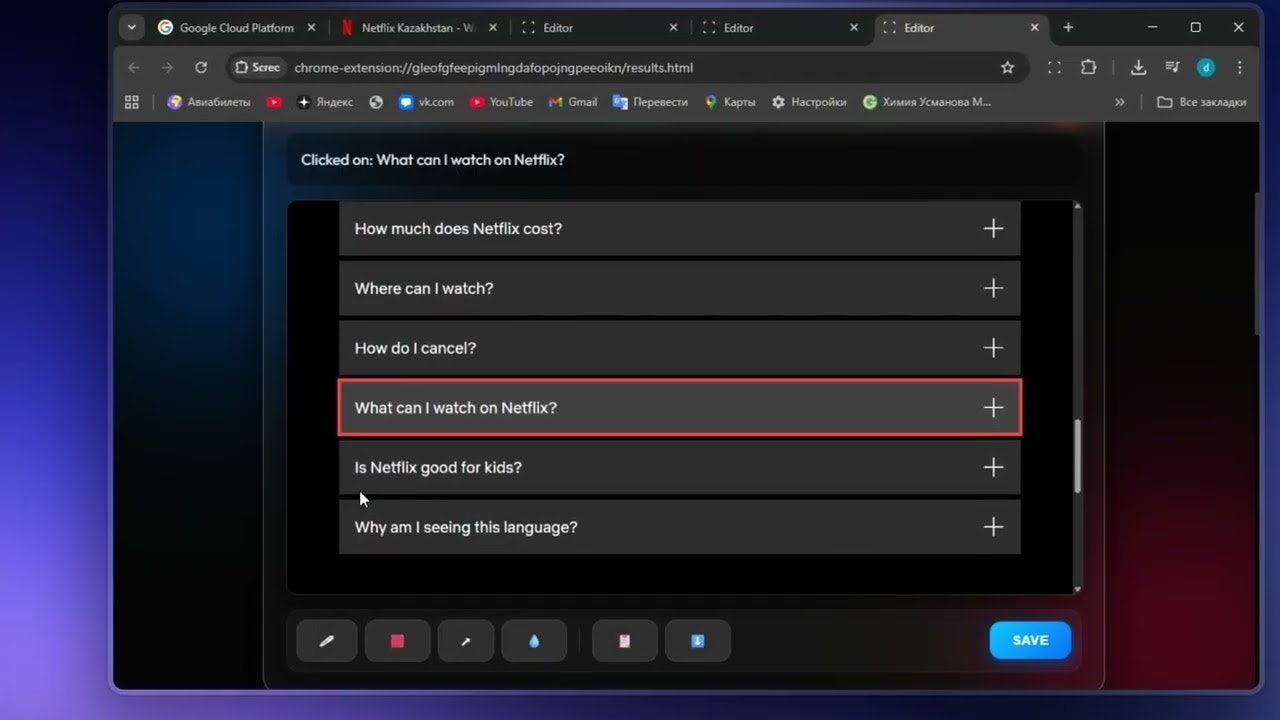
Task: Open the Перевести bookmark
Action: pyautogui.click(x=650, y=102)
